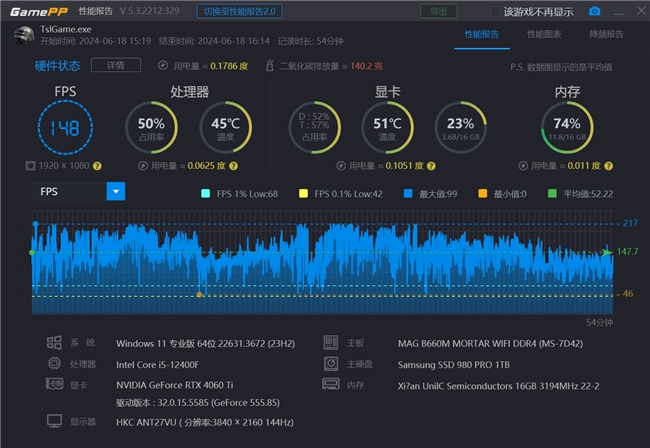650x448 pixels.
Task: Toggle the do not show for this game checkbox
Action: pyautogui.click(x=495, y=12)
